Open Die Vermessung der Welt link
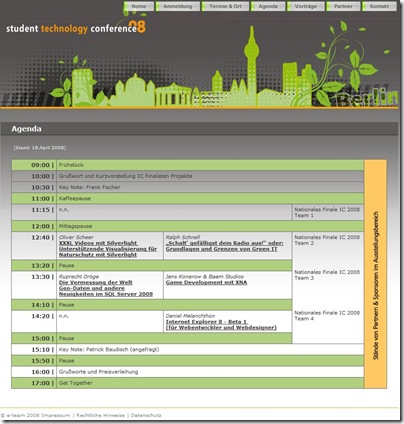Viewport: 404px width, 424px height. 96,282
